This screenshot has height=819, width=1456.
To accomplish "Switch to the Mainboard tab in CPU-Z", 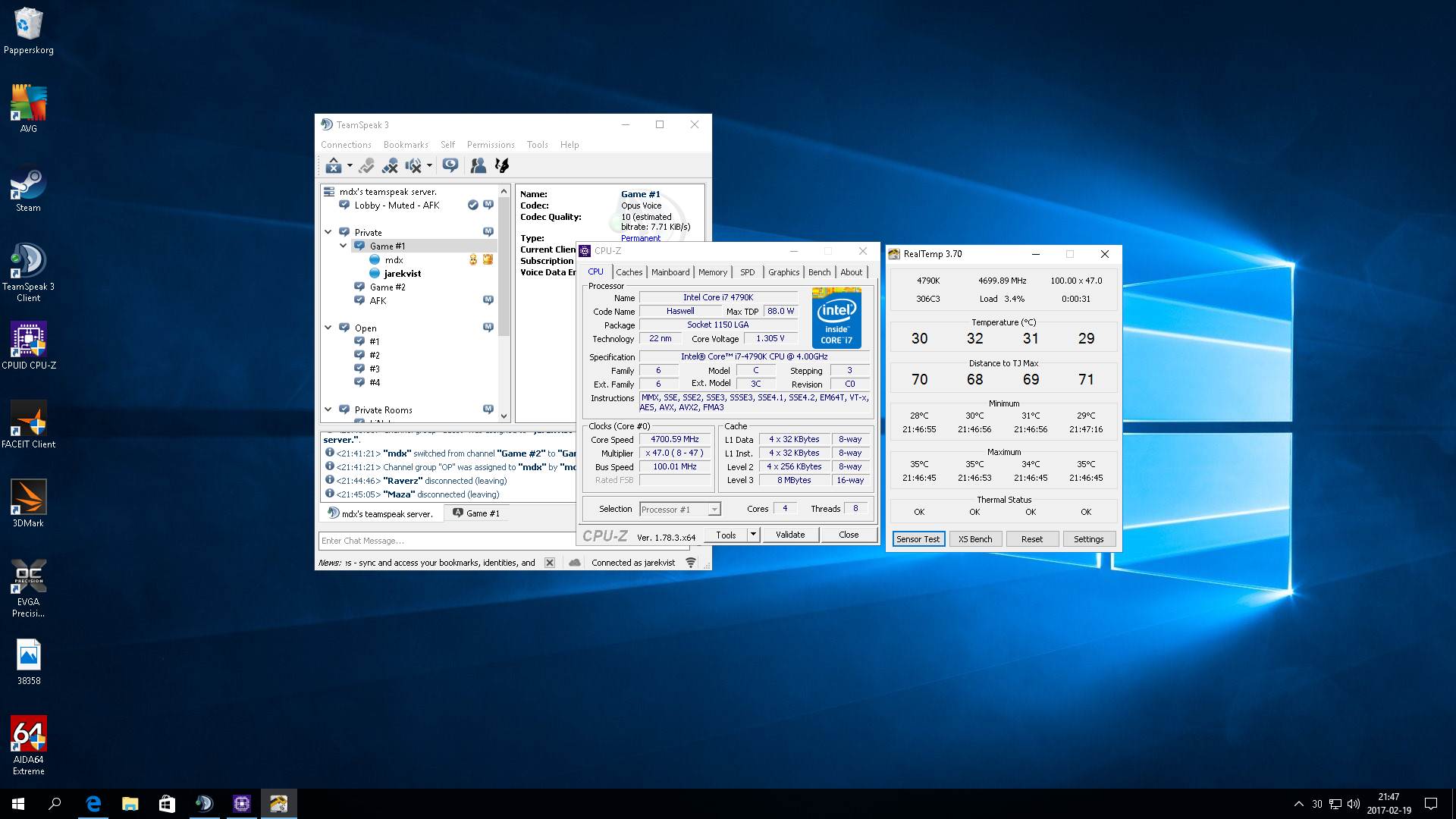I will (670, 272).
